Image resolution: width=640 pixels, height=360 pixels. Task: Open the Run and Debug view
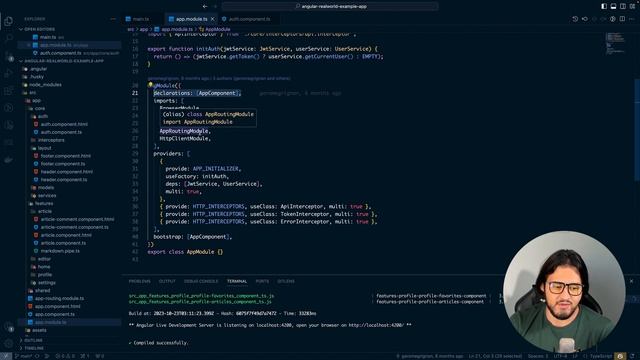point(9,73)
